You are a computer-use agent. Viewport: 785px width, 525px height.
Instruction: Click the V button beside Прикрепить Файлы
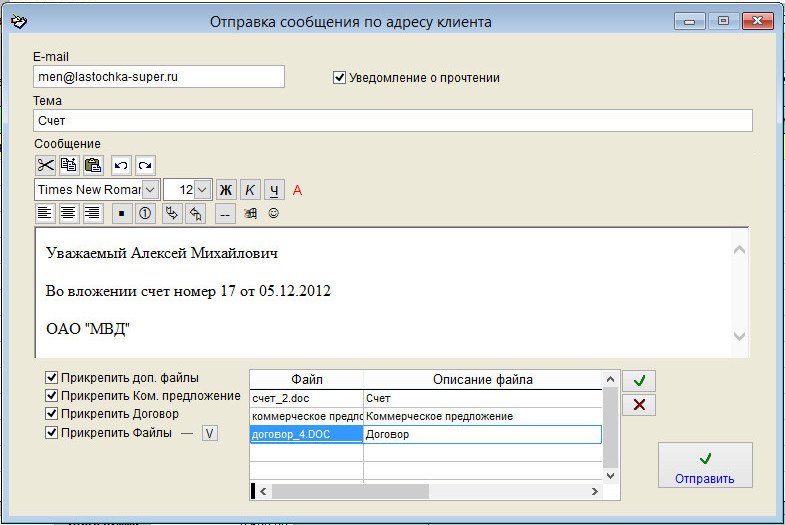(209, 433)
